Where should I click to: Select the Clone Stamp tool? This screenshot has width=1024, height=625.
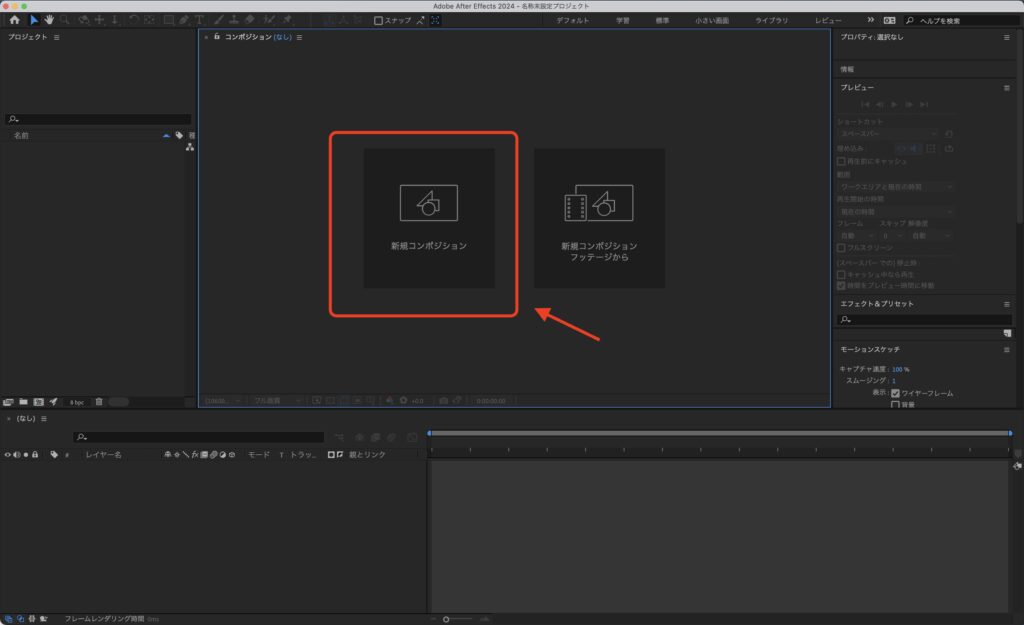click(x=234, y=20)
